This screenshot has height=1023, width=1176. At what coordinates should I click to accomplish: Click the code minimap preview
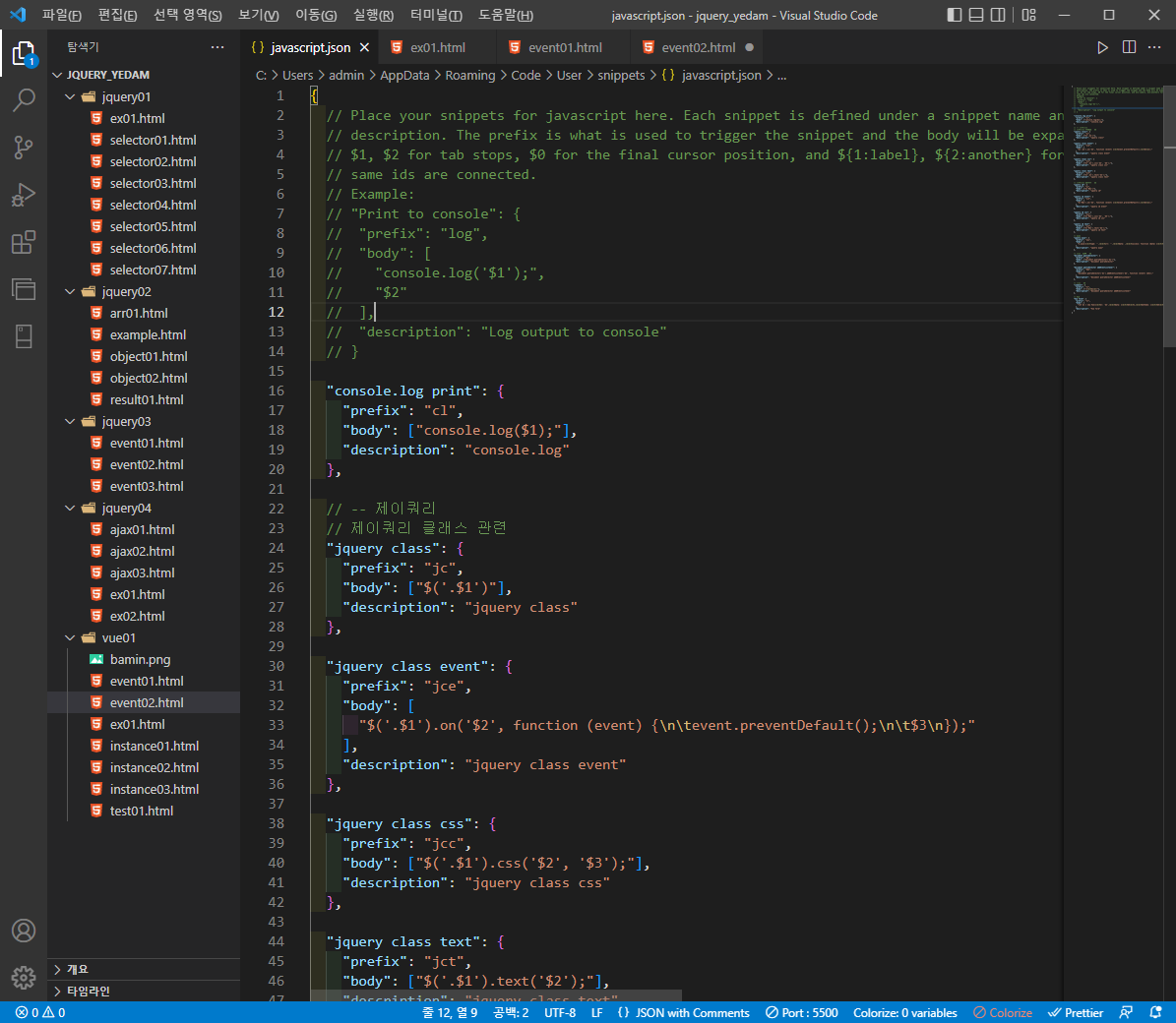click(1116, 199)
